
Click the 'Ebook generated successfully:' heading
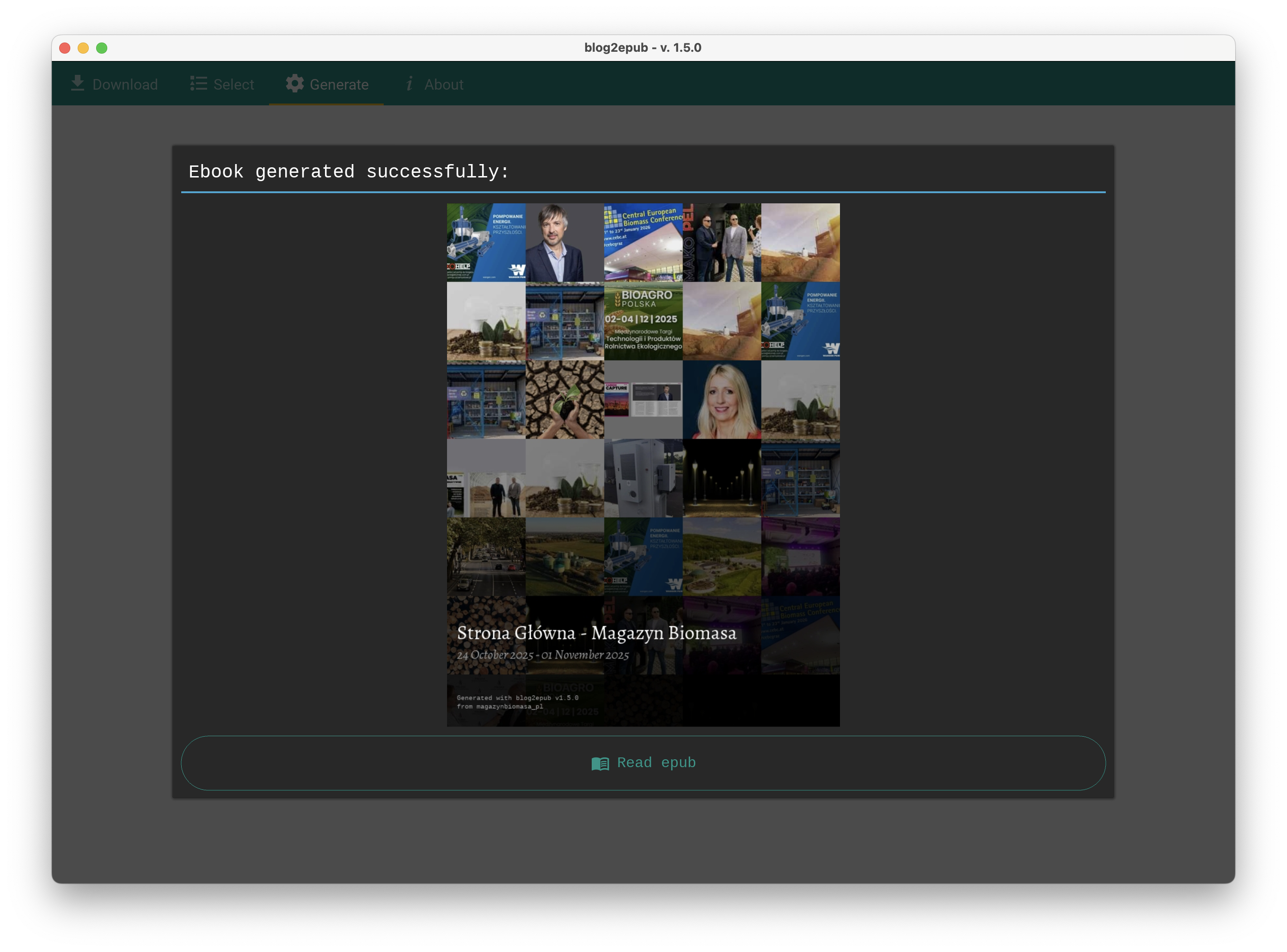coord(349,172)
